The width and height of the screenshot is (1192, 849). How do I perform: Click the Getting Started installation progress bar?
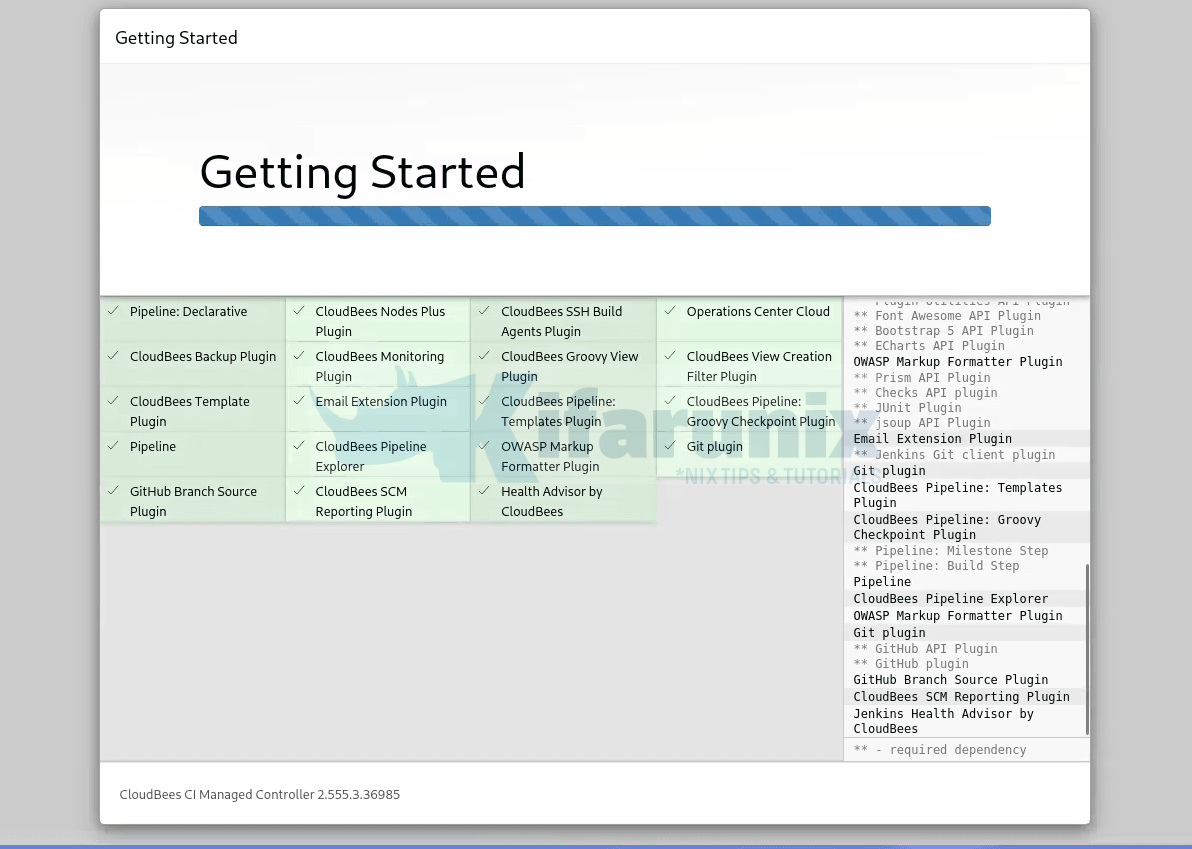(594, 216)
